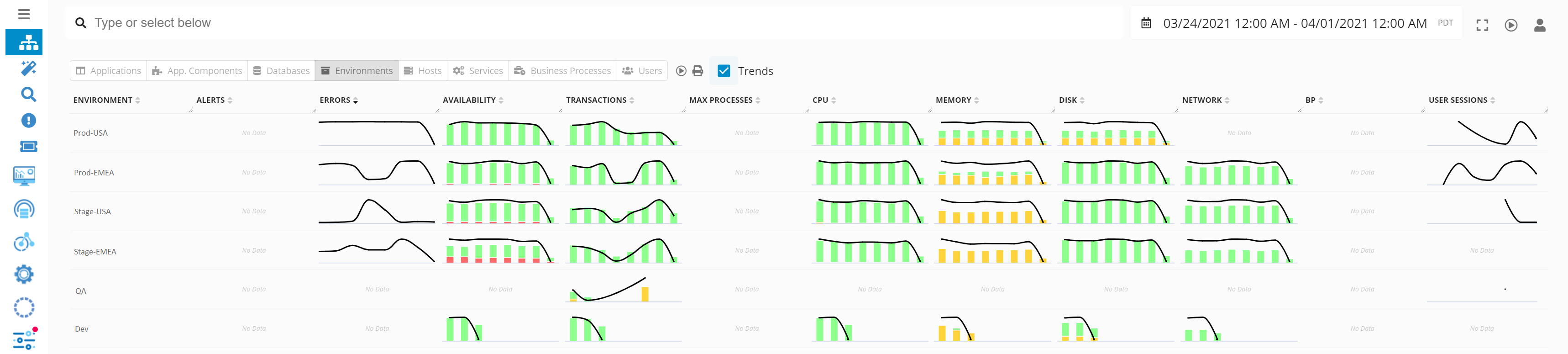
Task: Open the date range picker
Action: [x=1294, y=23]
